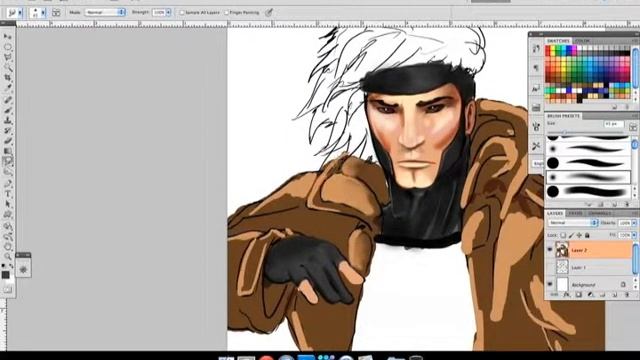Delete swatch with Swatches trash icon

[627, 107]
